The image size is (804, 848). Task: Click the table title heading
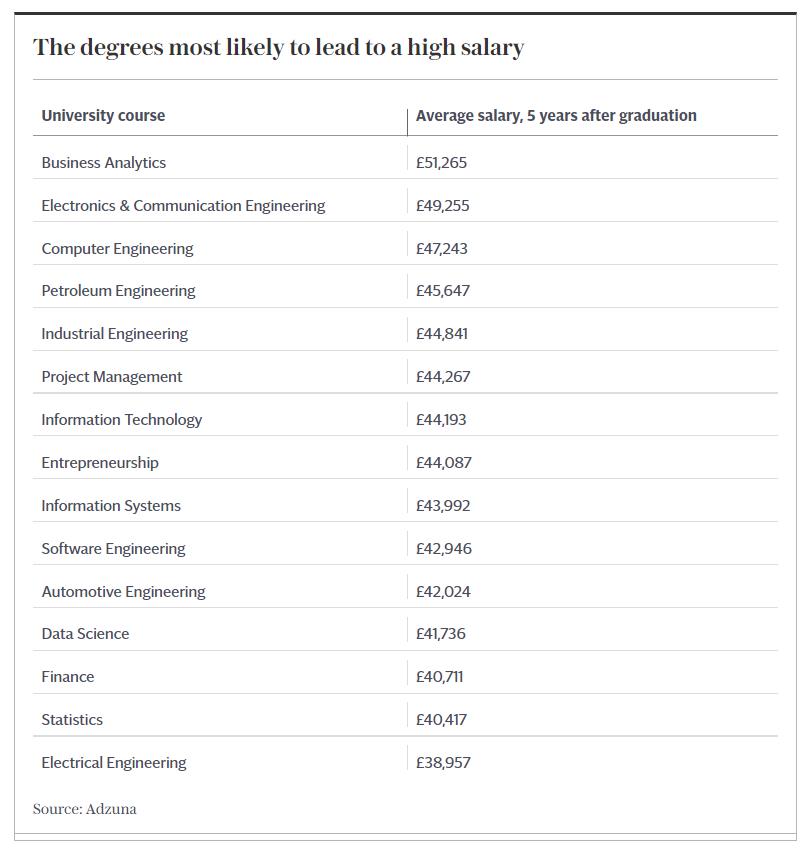coord(278,47)
